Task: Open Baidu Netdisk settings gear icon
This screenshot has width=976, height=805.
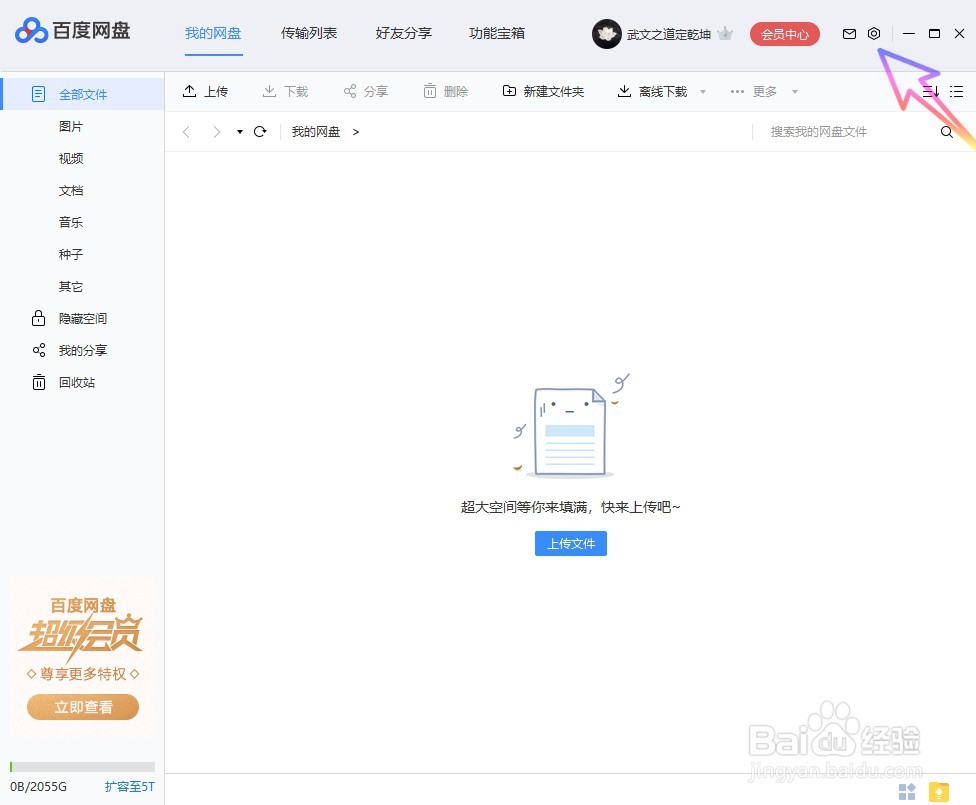Action: point(874,33)
